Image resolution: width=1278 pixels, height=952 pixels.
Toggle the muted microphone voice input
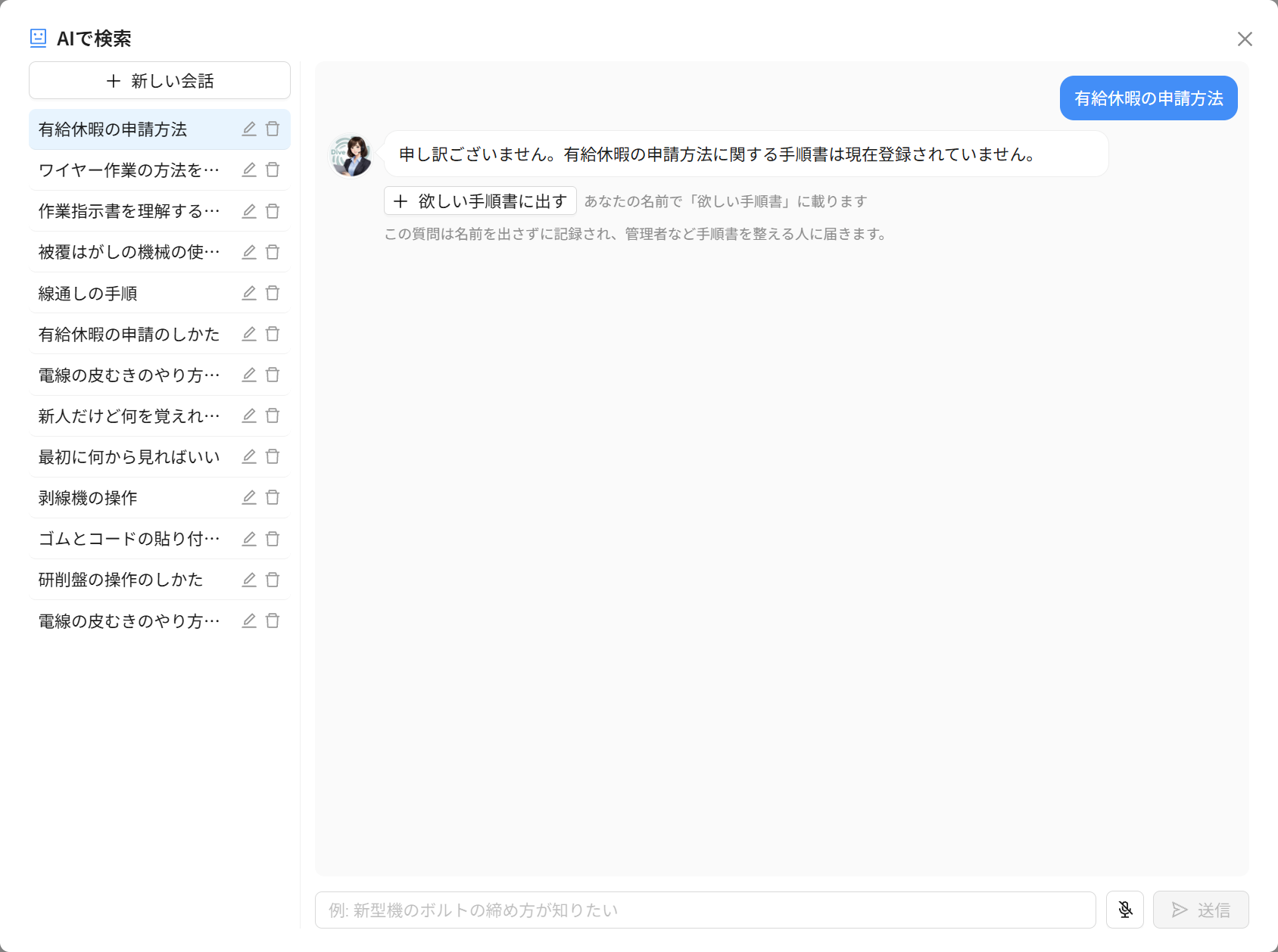[x=1125, y=910]
